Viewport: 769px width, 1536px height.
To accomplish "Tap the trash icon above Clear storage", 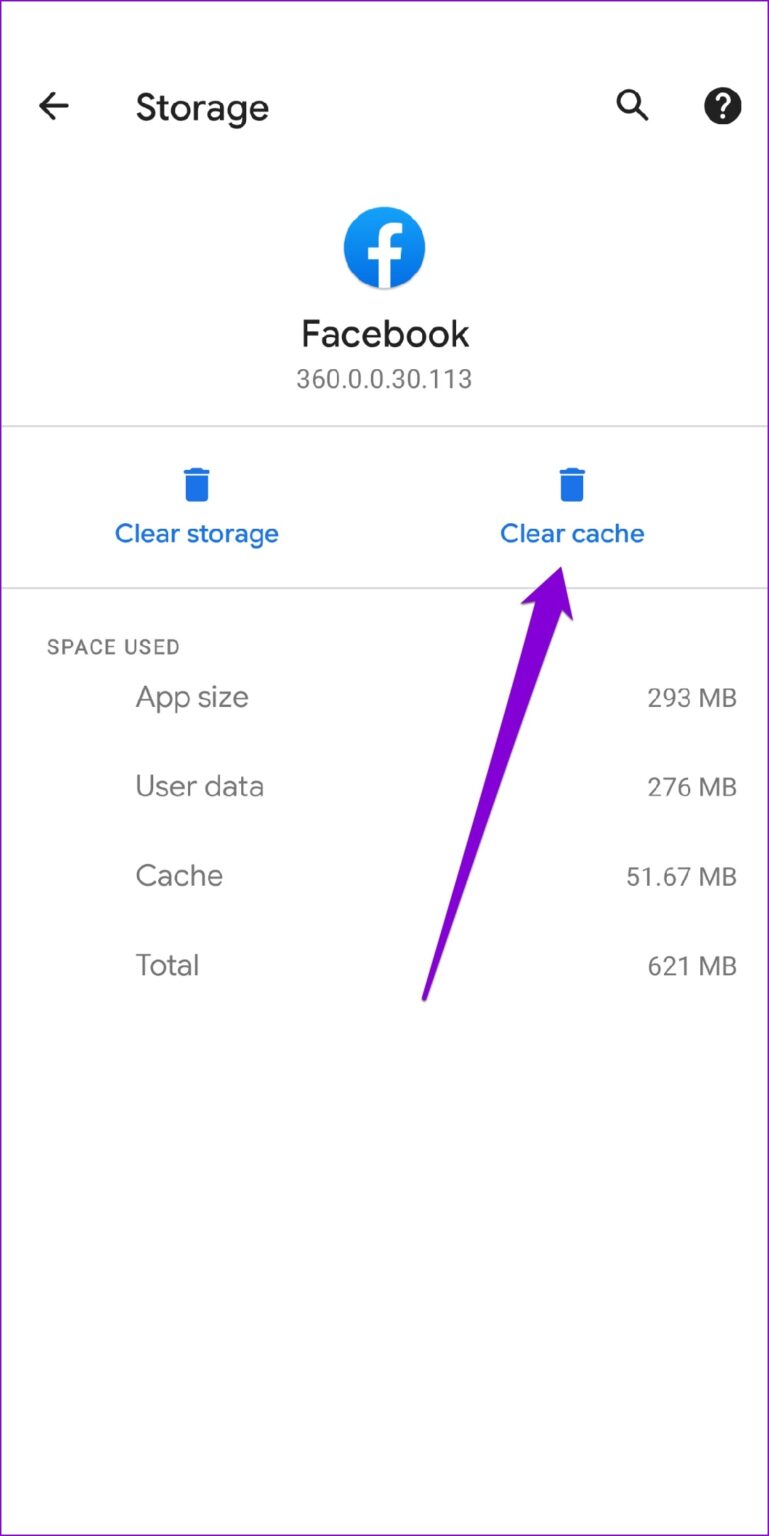I will click(197, 485).
